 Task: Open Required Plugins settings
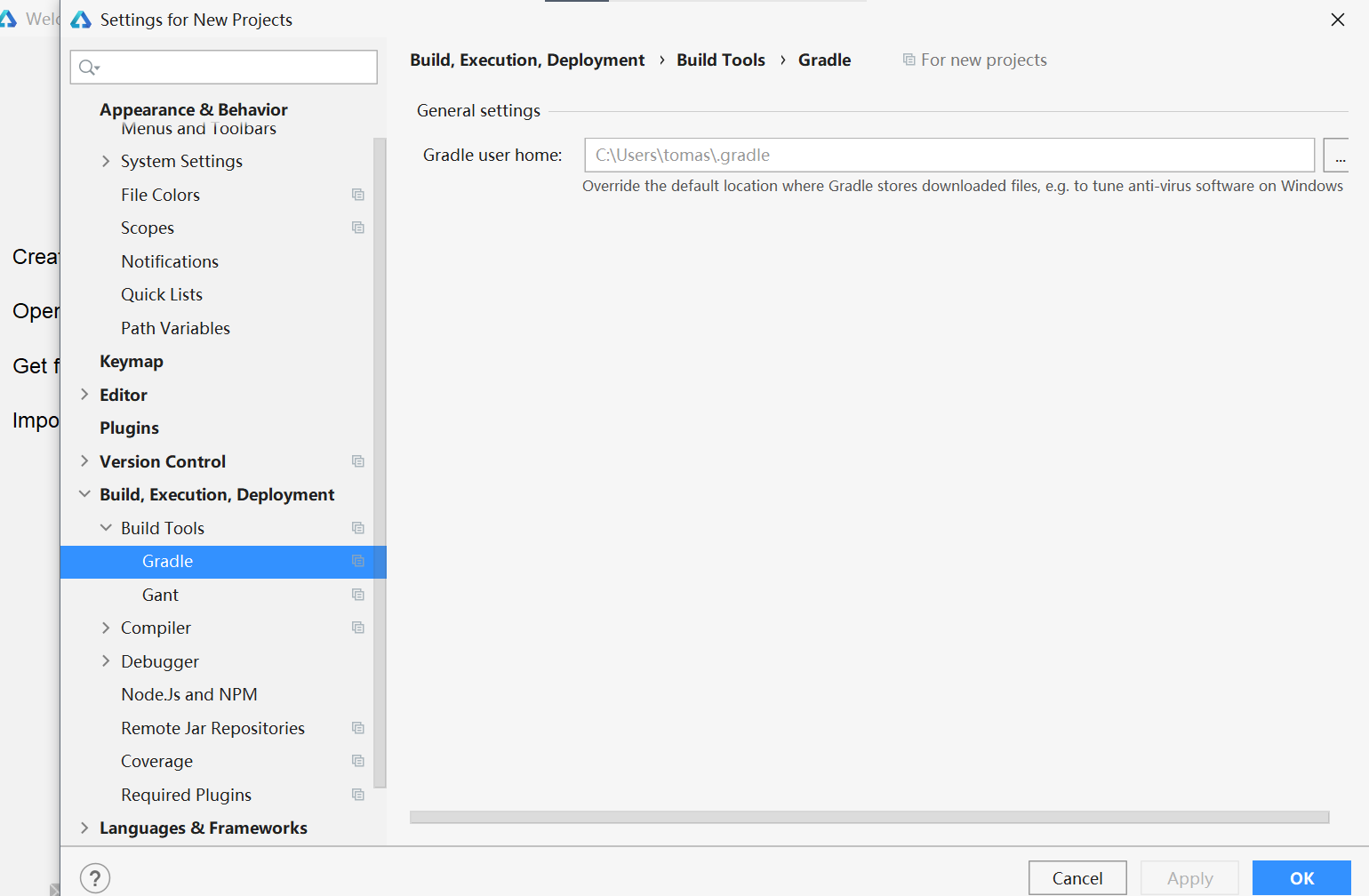pyautogui.click(x=186, y=795)
